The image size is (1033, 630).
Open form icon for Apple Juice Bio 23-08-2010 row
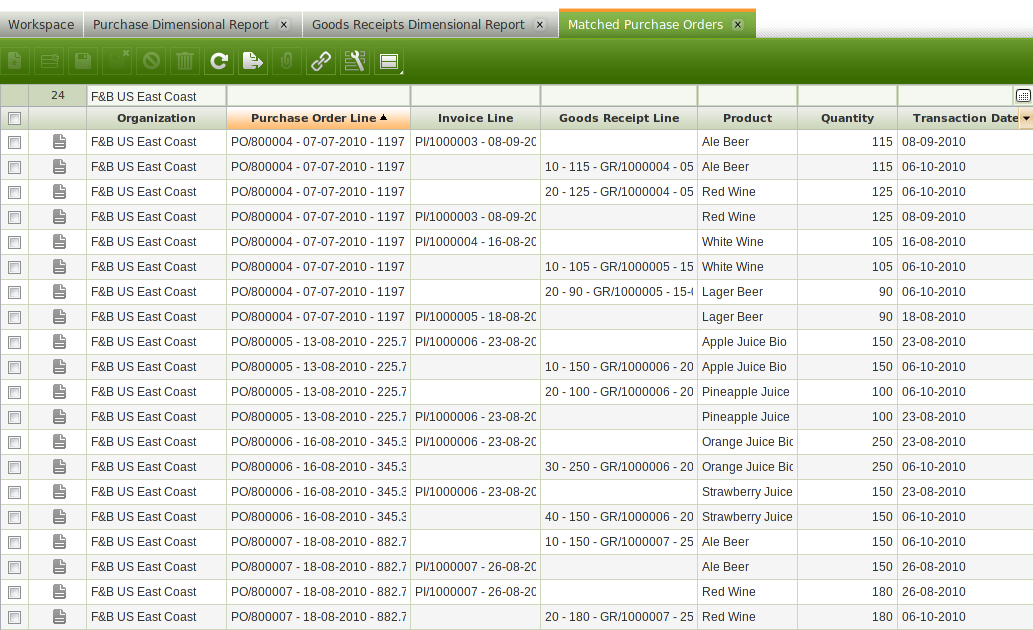pos(59,342)
